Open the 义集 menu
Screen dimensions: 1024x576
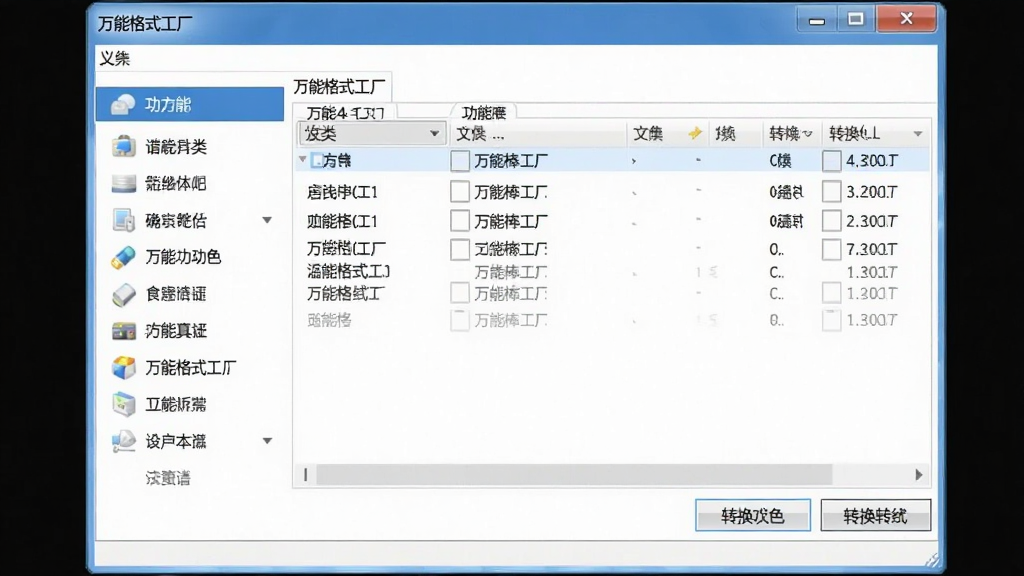point(115,59)
